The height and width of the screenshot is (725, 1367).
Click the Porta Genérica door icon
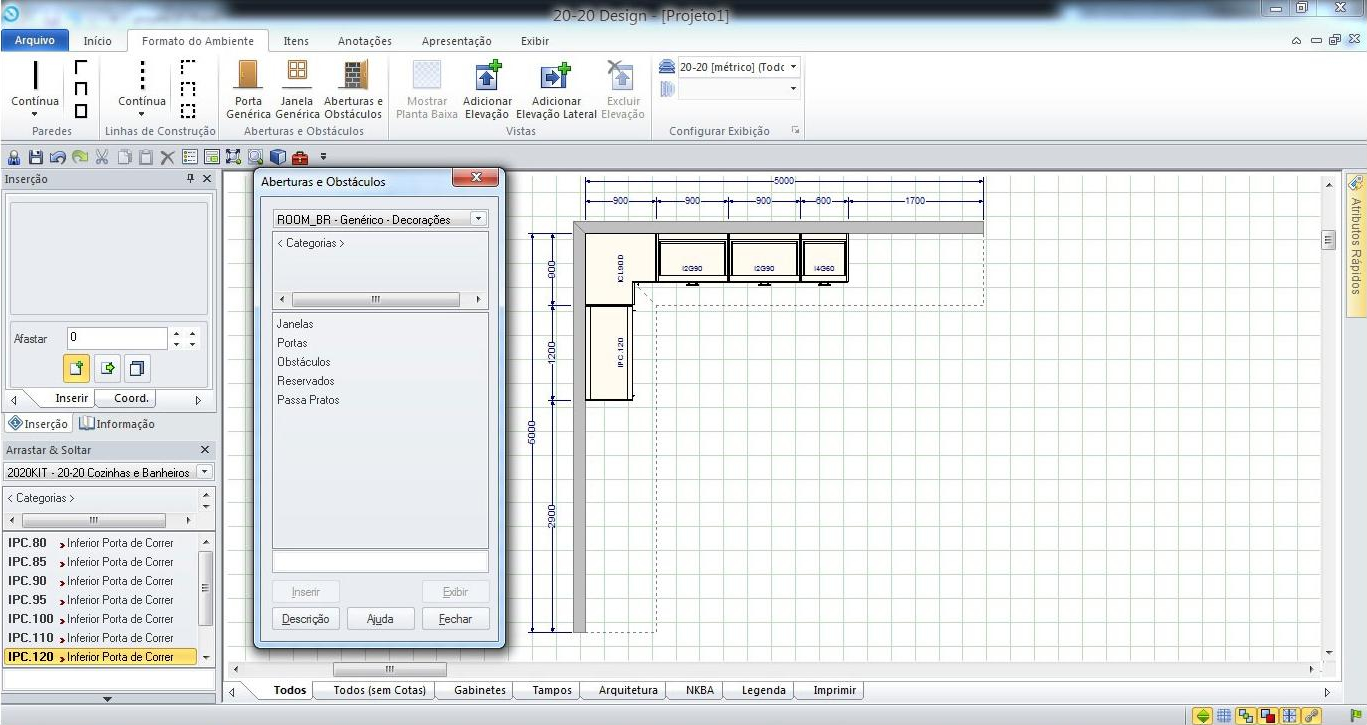click(248, 75)
